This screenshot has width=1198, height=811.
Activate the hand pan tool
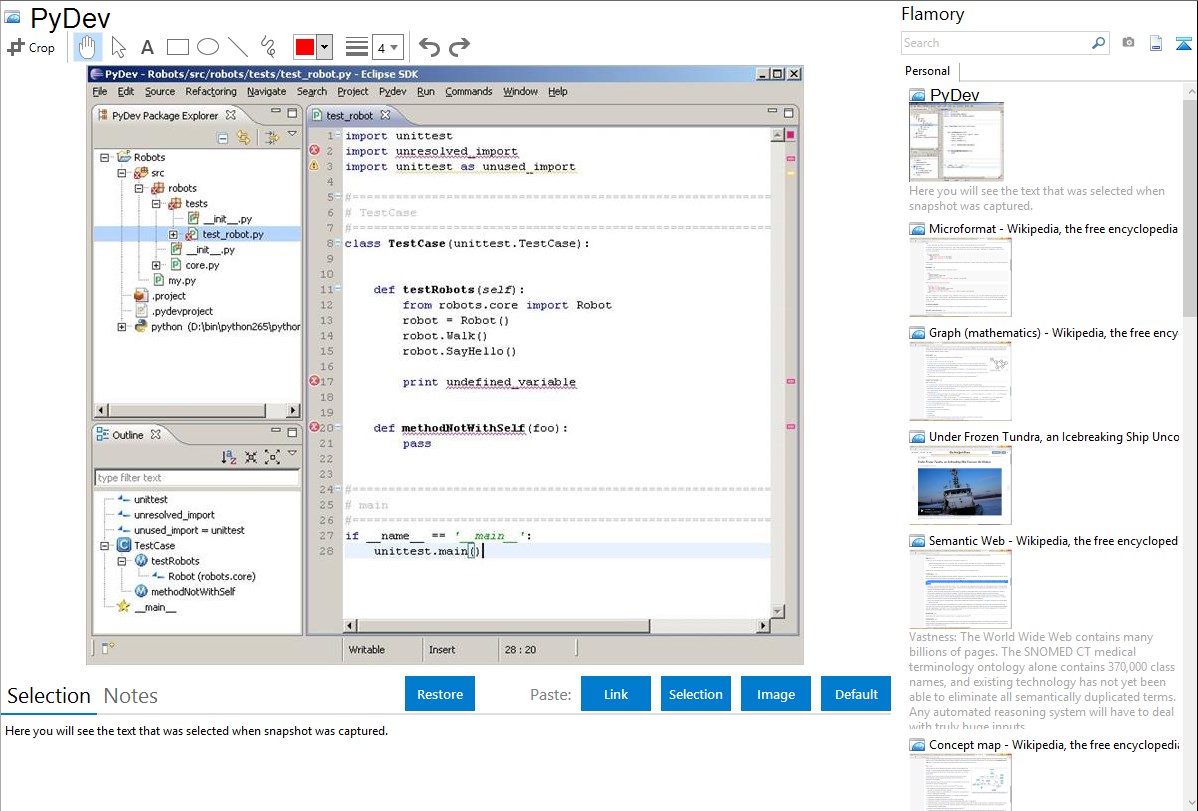click(87, 47)
